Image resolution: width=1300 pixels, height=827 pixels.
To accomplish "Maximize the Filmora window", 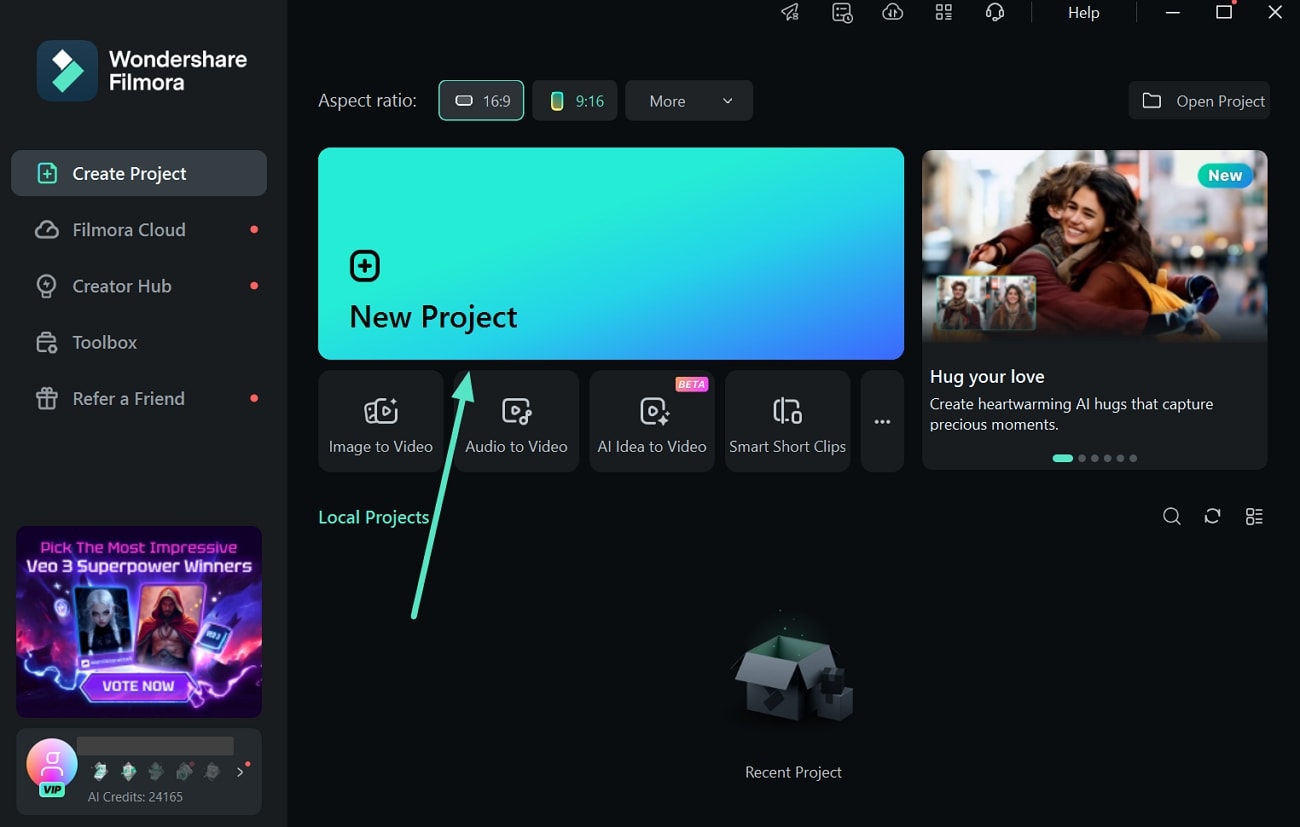I will tap(1224, 13).
